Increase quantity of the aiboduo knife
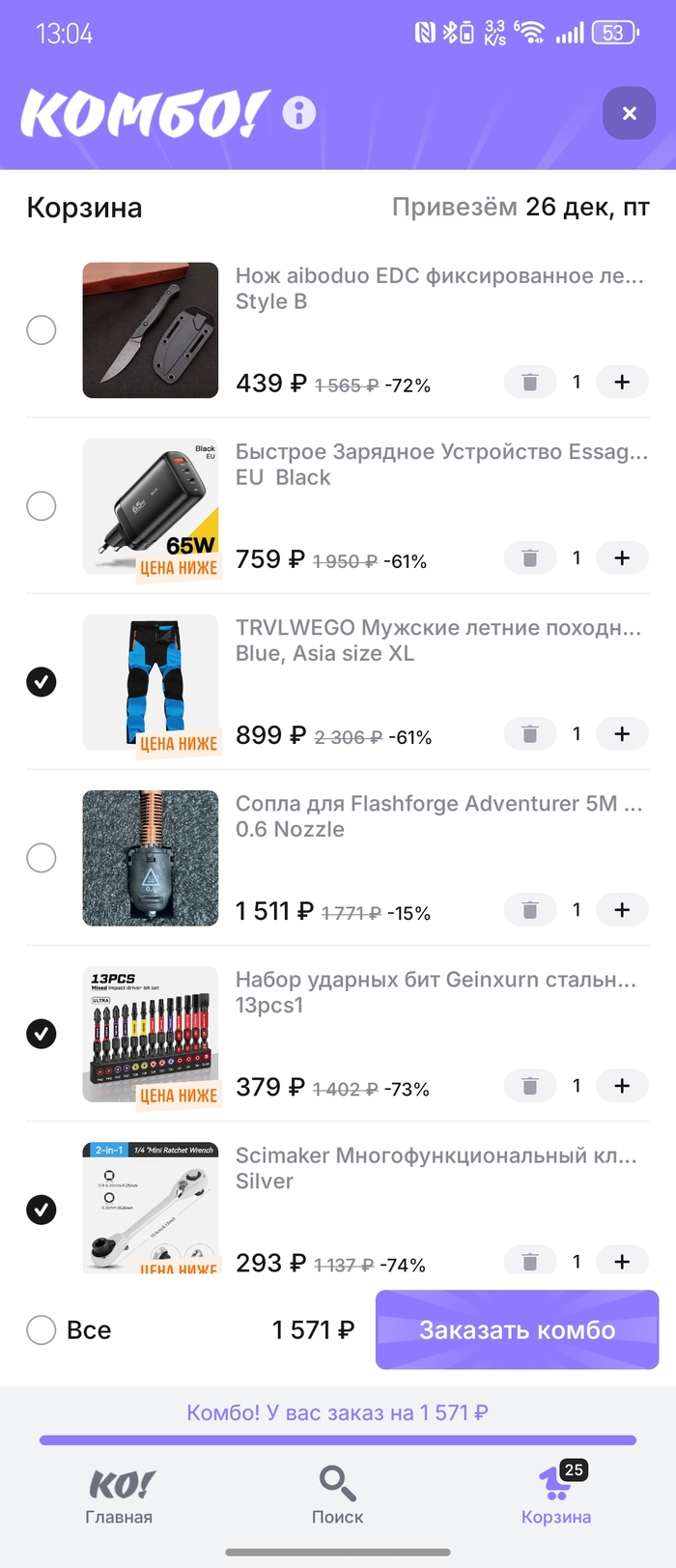This screenshot has width=676, height=1568. pyautogui.click(x=622, y=383)
